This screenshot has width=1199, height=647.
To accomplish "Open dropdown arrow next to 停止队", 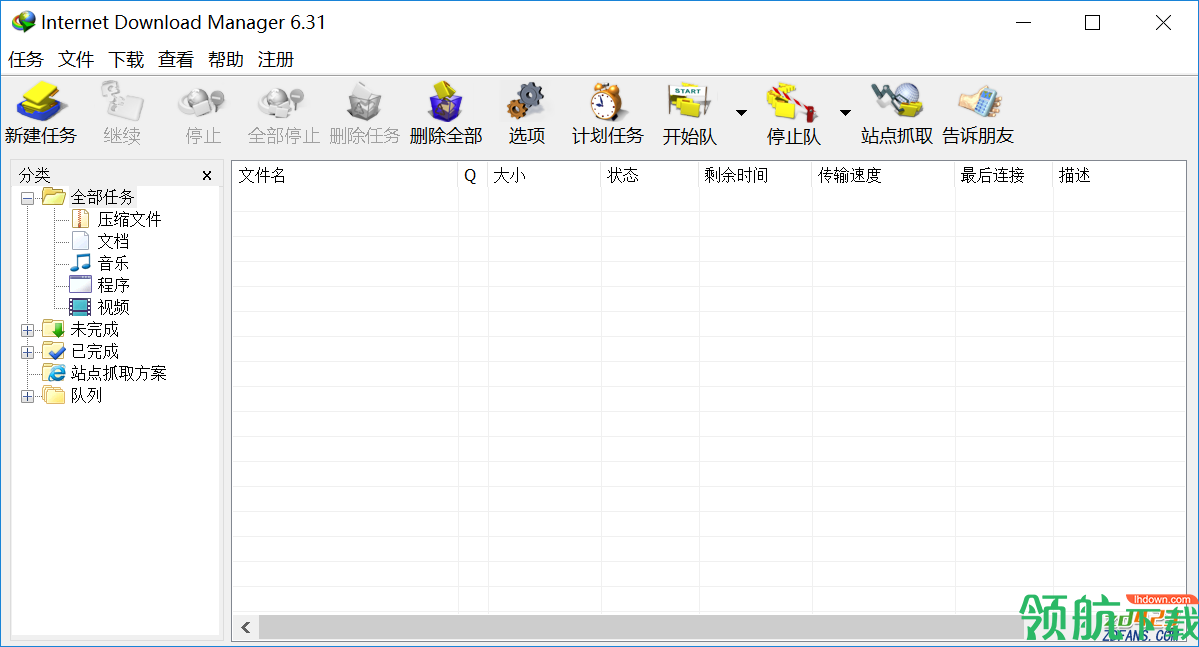I will click(x=845, y=112).
